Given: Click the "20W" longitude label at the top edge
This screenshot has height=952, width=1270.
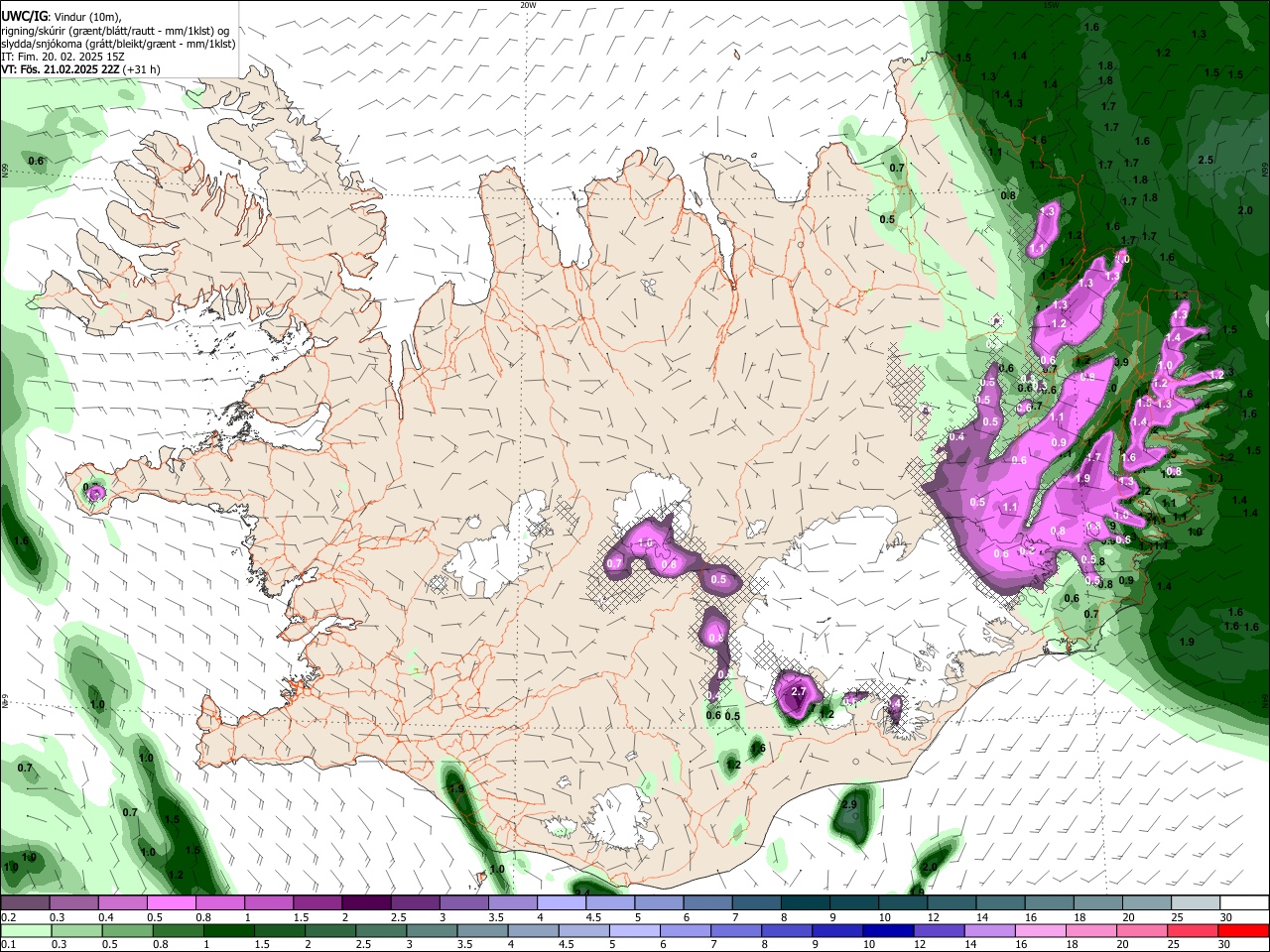Looking at the screenshot, I should pyautogui.click(x=528, y=5).
